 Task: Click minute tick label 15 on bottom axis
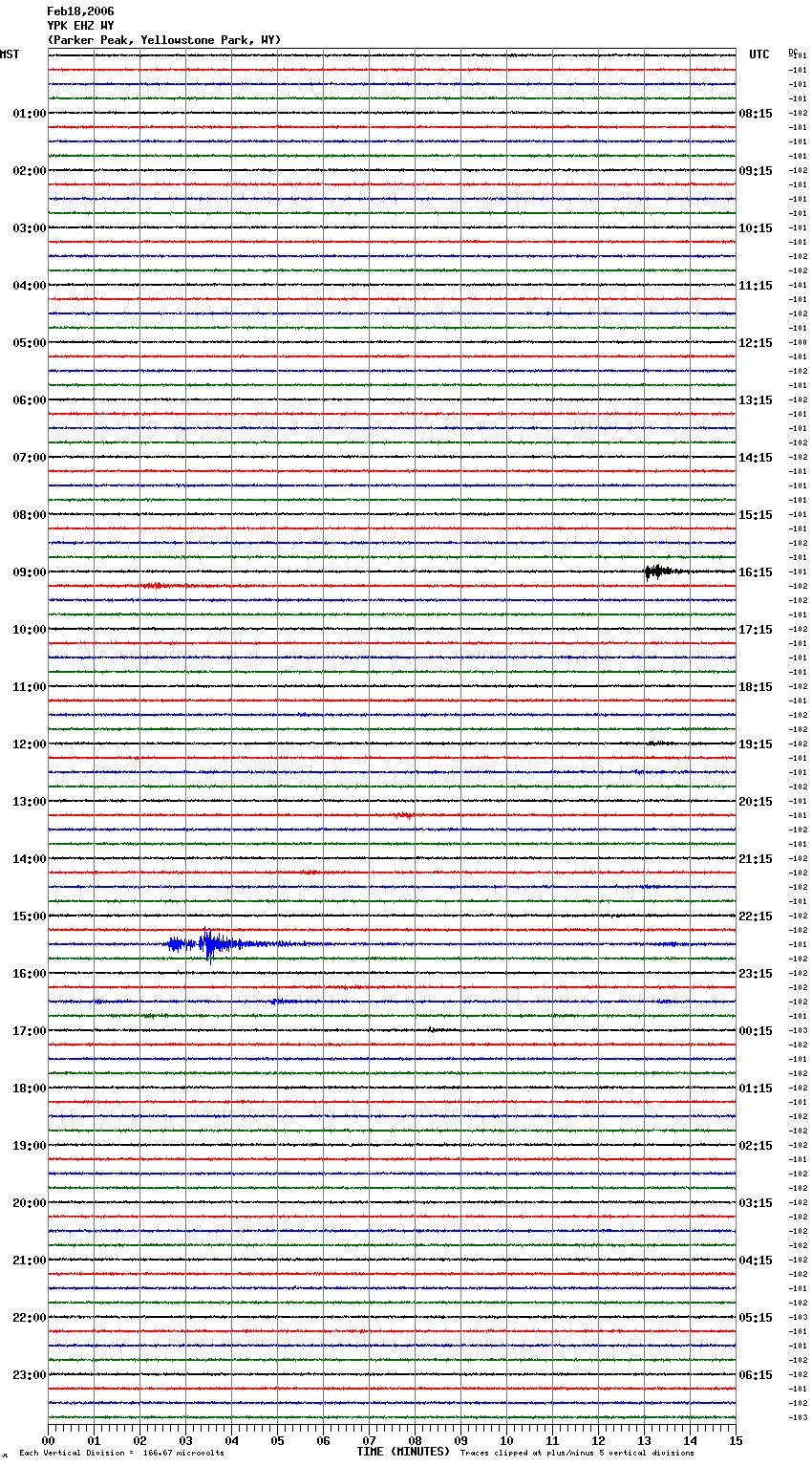coord(736,1440)
